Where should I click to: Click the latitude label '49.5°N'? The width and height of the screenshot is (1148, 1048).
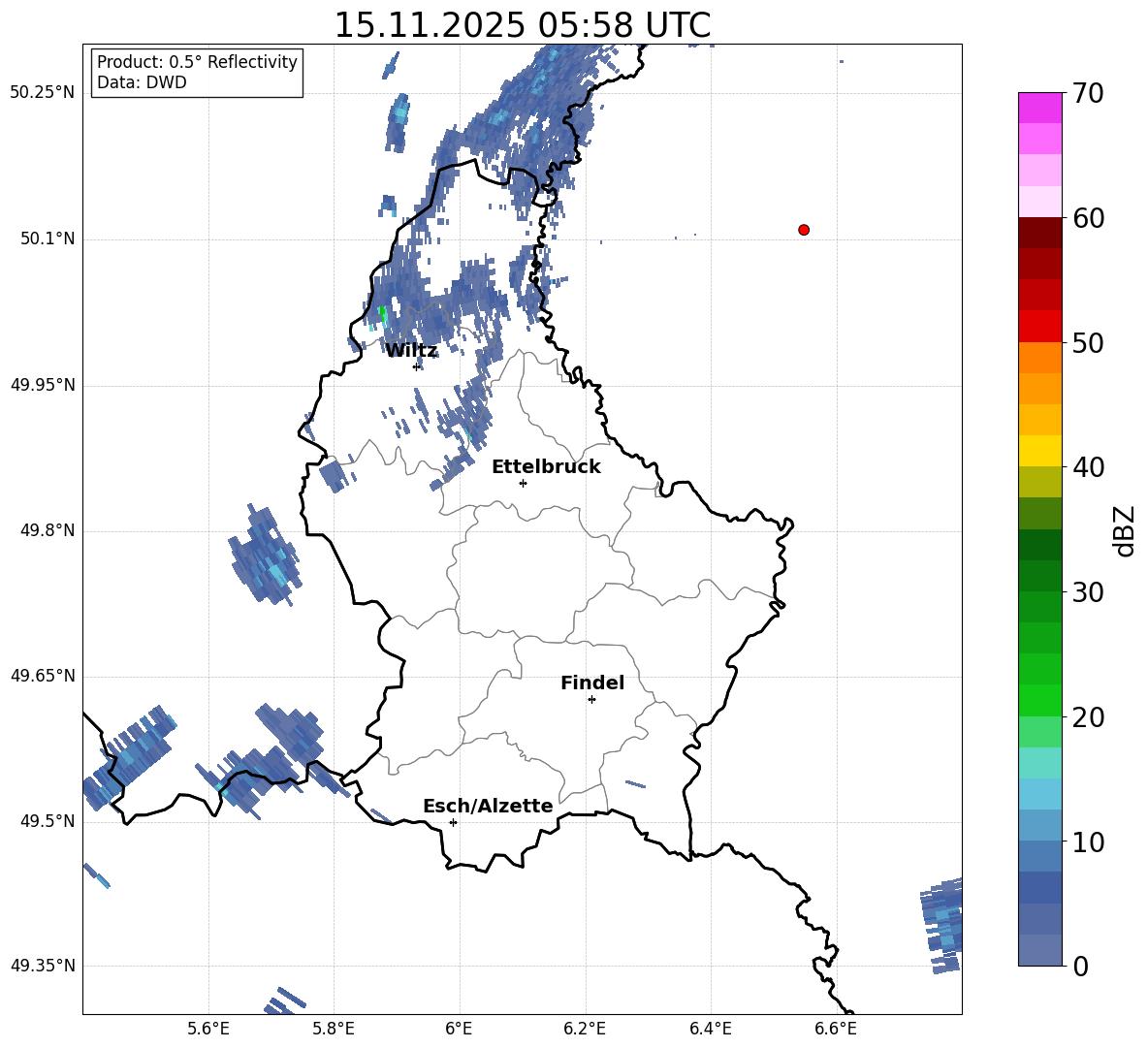(48, 821)
